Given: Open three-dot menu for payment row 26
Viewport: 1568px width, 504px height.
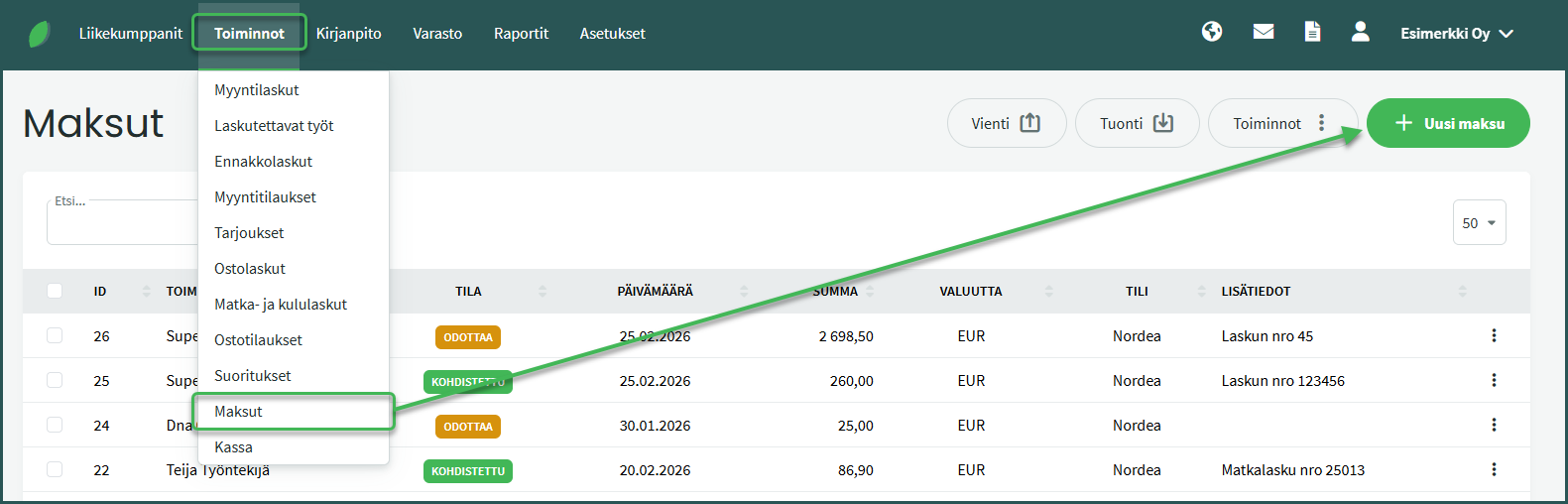Looking at the screenshot, I should click(x=1494, y=335).
